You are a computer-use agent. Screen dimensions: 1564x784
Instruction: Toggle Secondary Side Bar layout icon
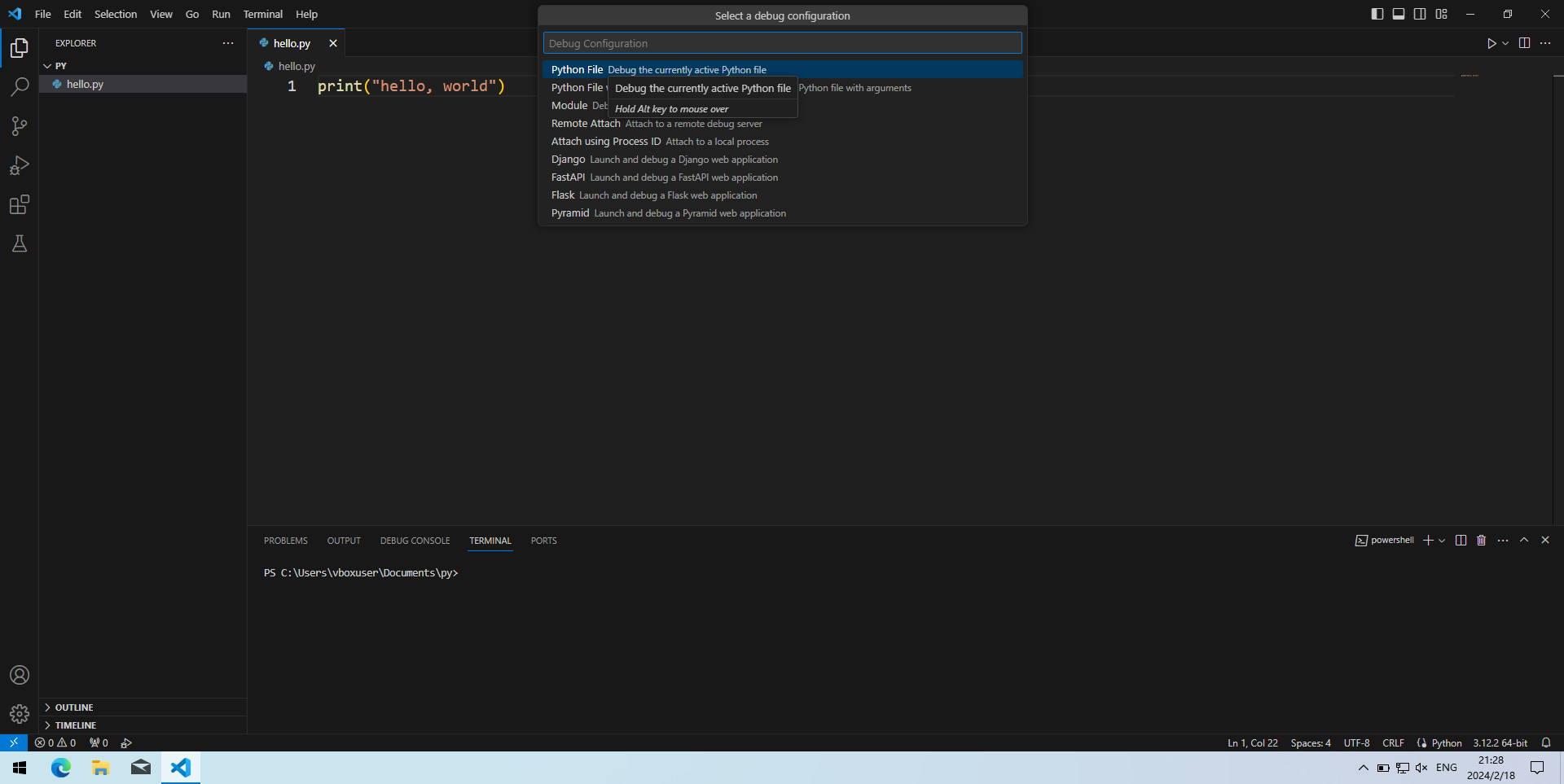[x=1420, y=14]
